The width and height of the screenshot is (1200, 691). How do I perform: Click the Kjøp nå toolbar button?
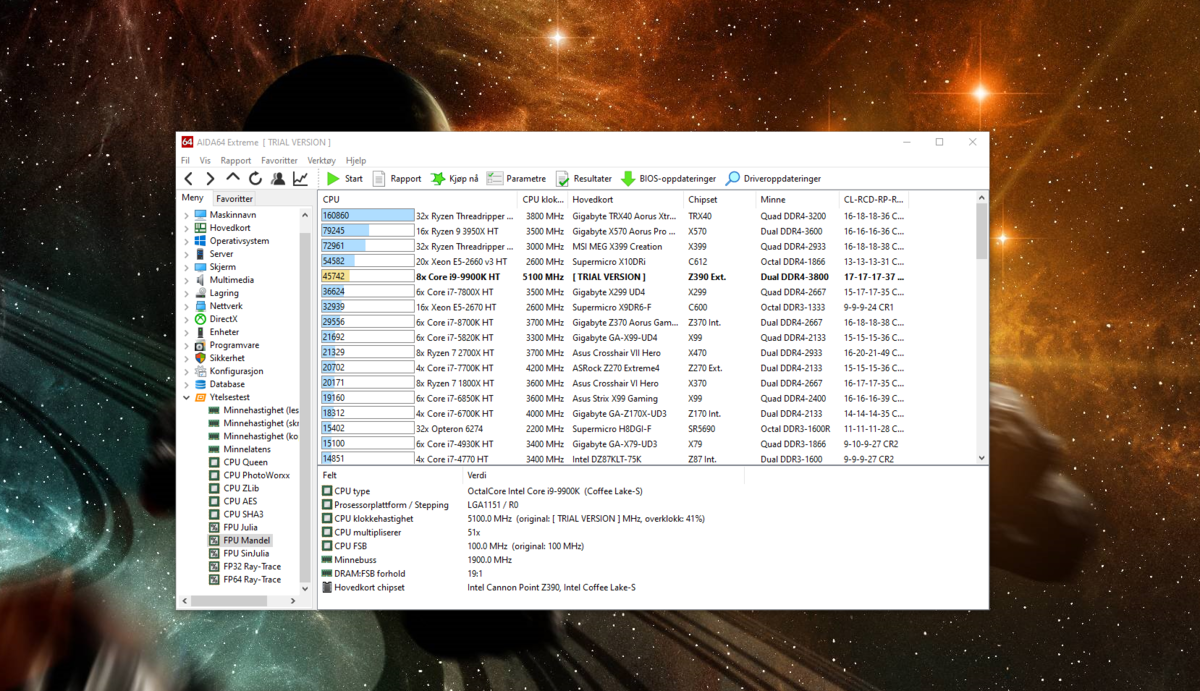point(455,179)
